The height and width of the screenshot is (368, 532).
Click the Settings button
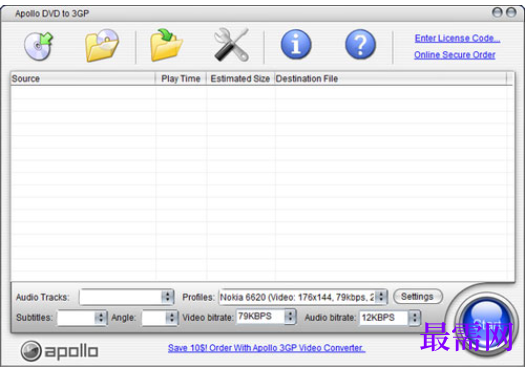(x=418, y=297)
